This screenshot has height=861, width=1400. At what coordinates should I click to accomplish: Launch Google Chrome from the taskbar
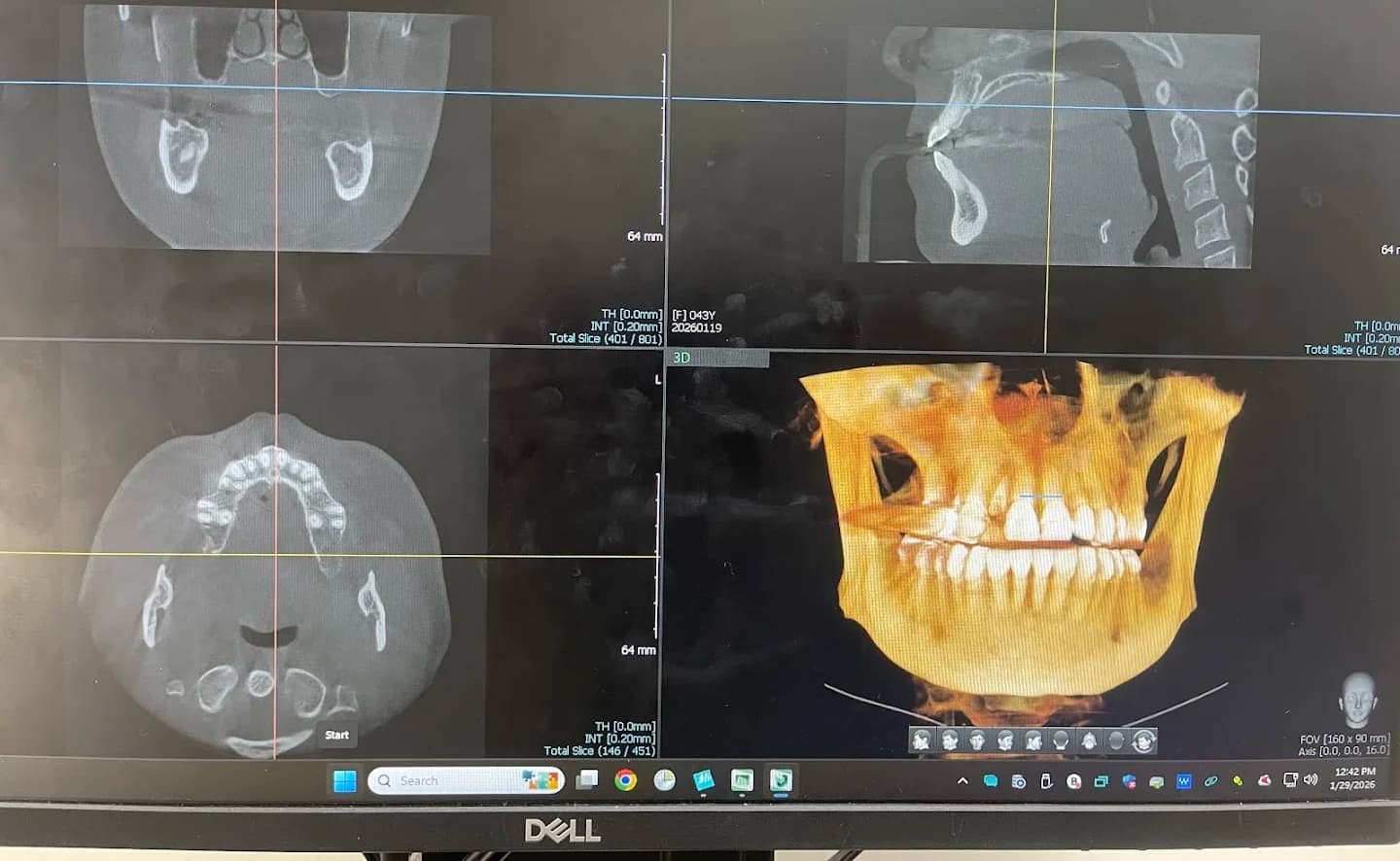[x=625, y=780]
